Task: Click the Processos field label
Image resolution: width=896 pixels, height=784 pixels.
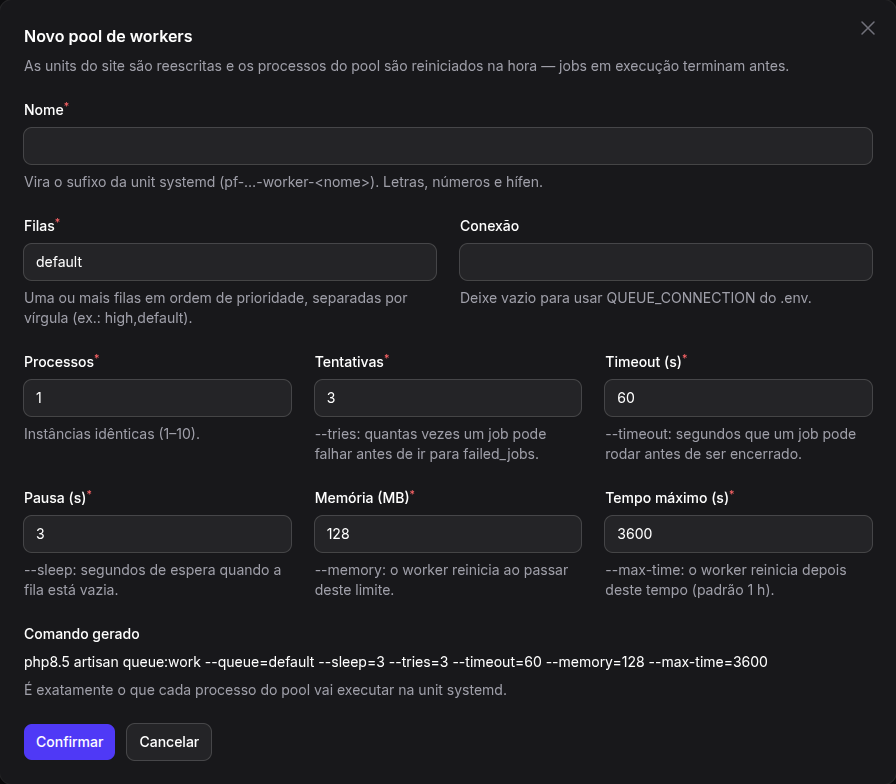Action: (x=59, y=362)
